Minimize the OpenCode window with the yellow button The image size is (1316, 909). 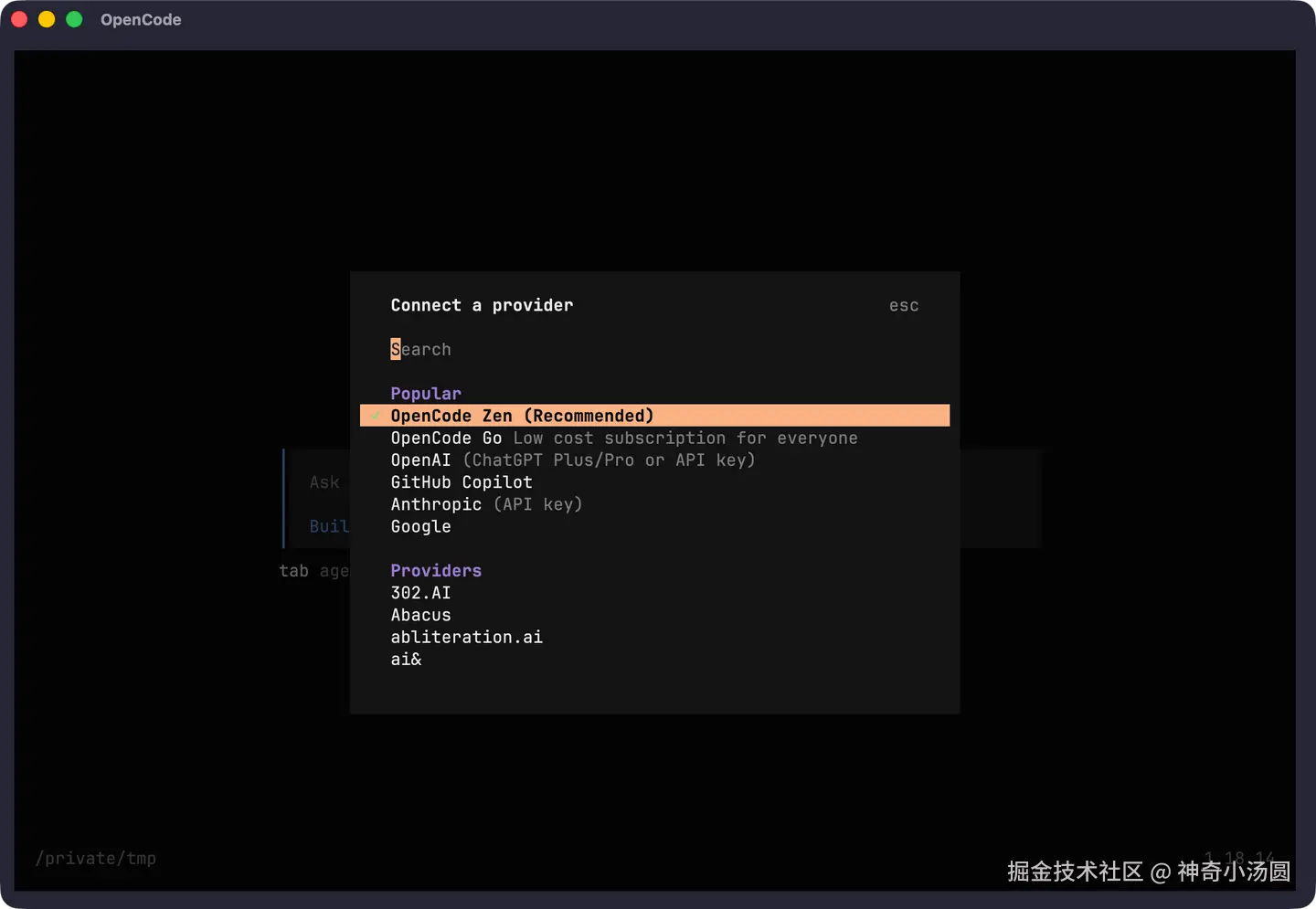47,19
